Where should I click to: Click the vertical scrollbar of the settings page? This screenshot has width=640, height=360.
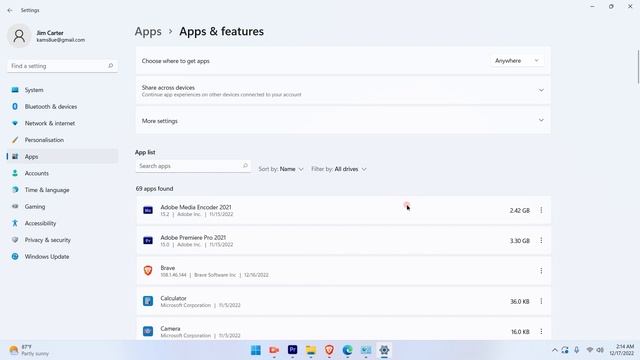click(638, 67)
